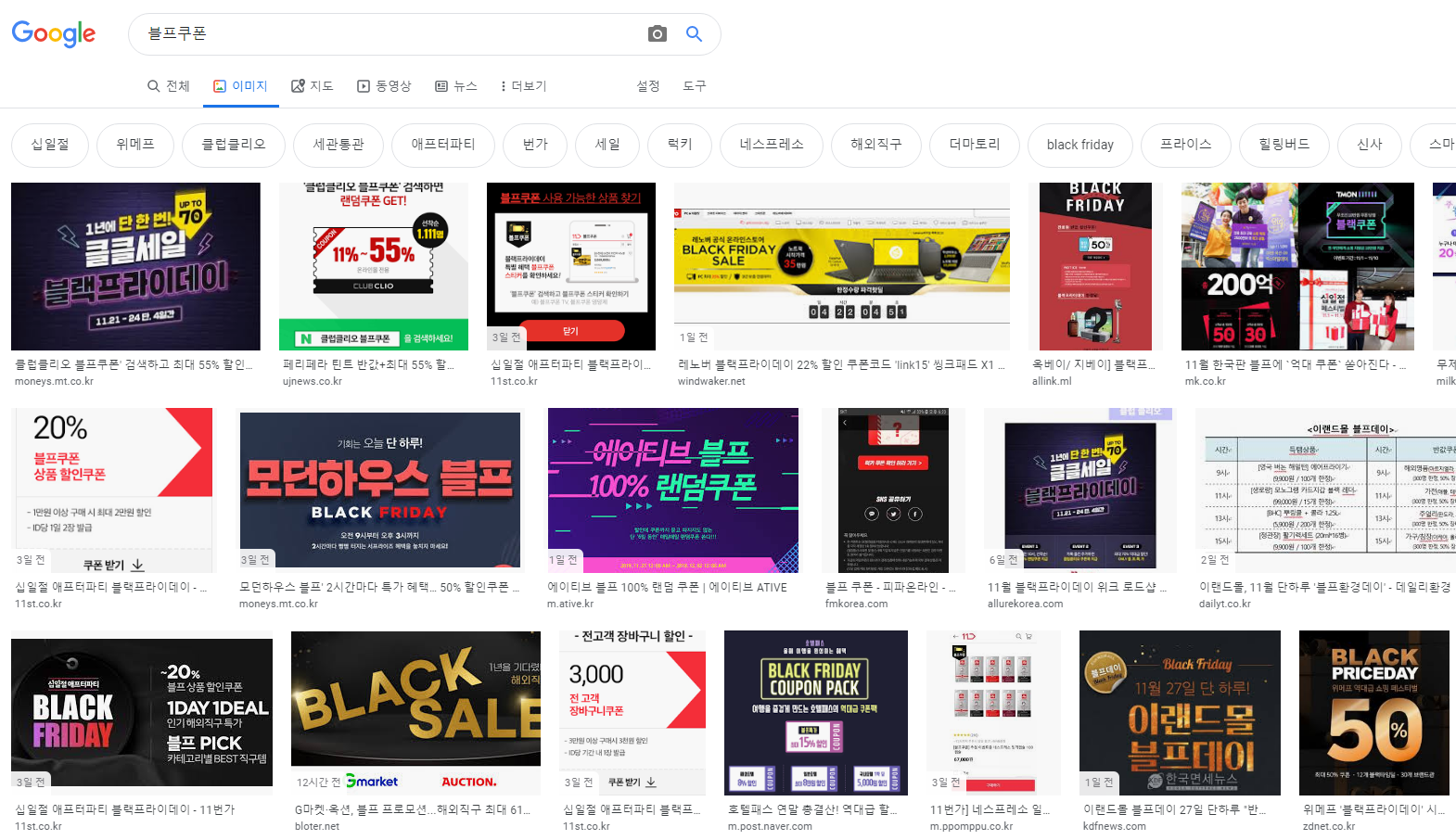Select the 십일절 filter chip
1456x840 pixels.
pyautogui.click(x=50, y=145)
